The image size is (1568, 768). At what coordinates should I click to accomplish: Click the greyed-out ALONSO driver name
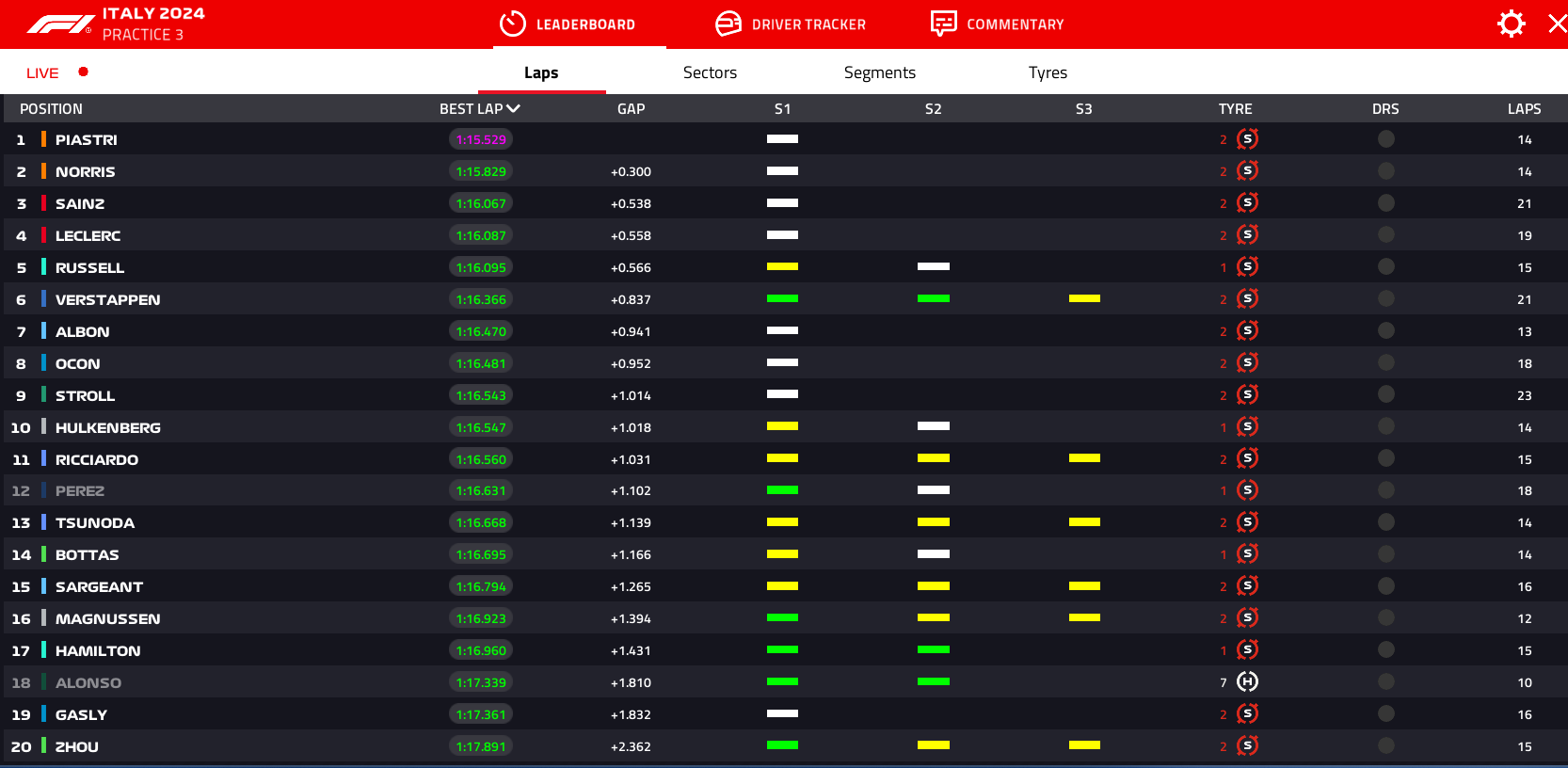click(x=88, y=683)
